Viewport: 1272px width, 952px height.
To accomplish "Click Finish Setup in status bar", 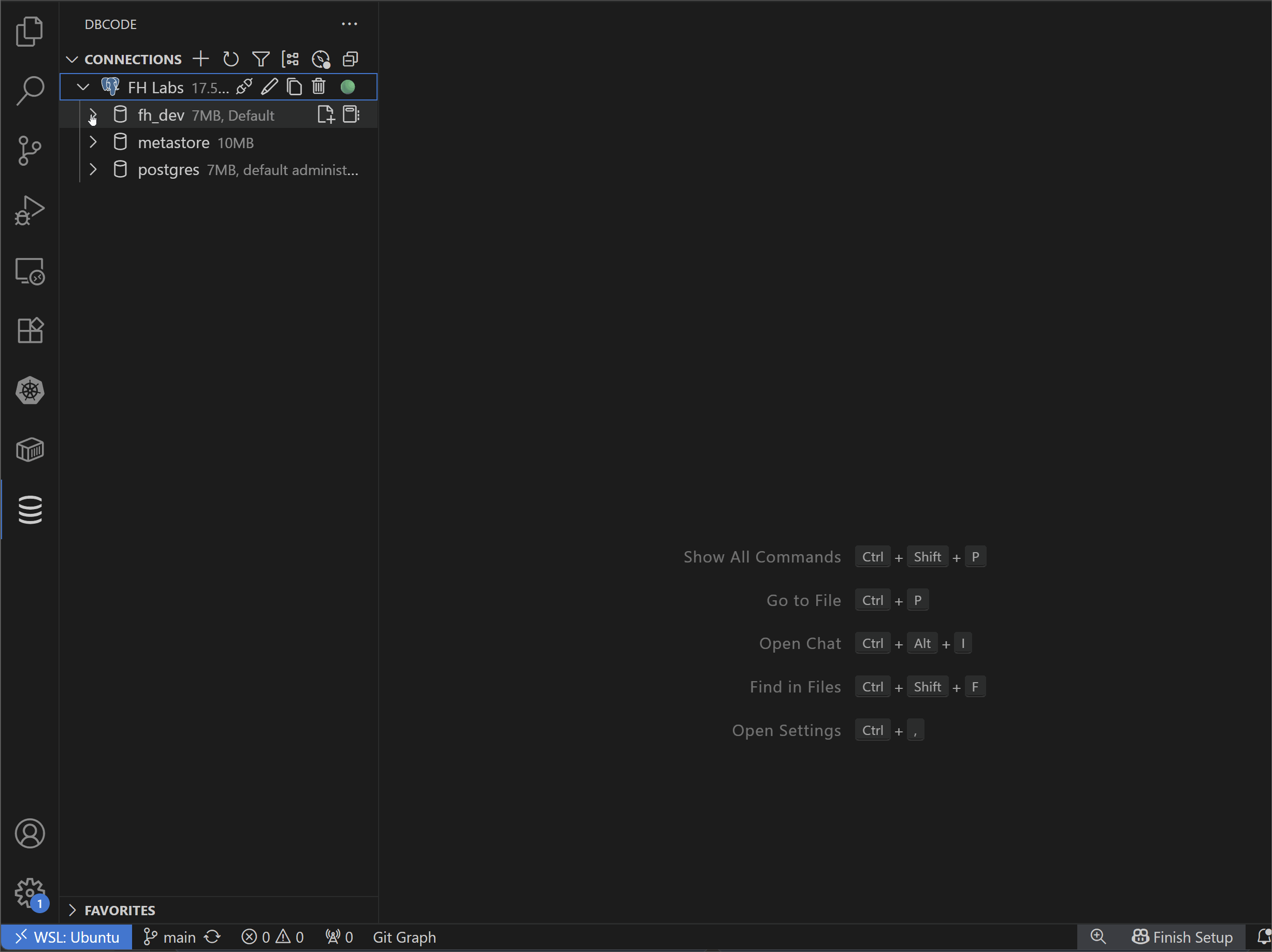I will 1182,937.
